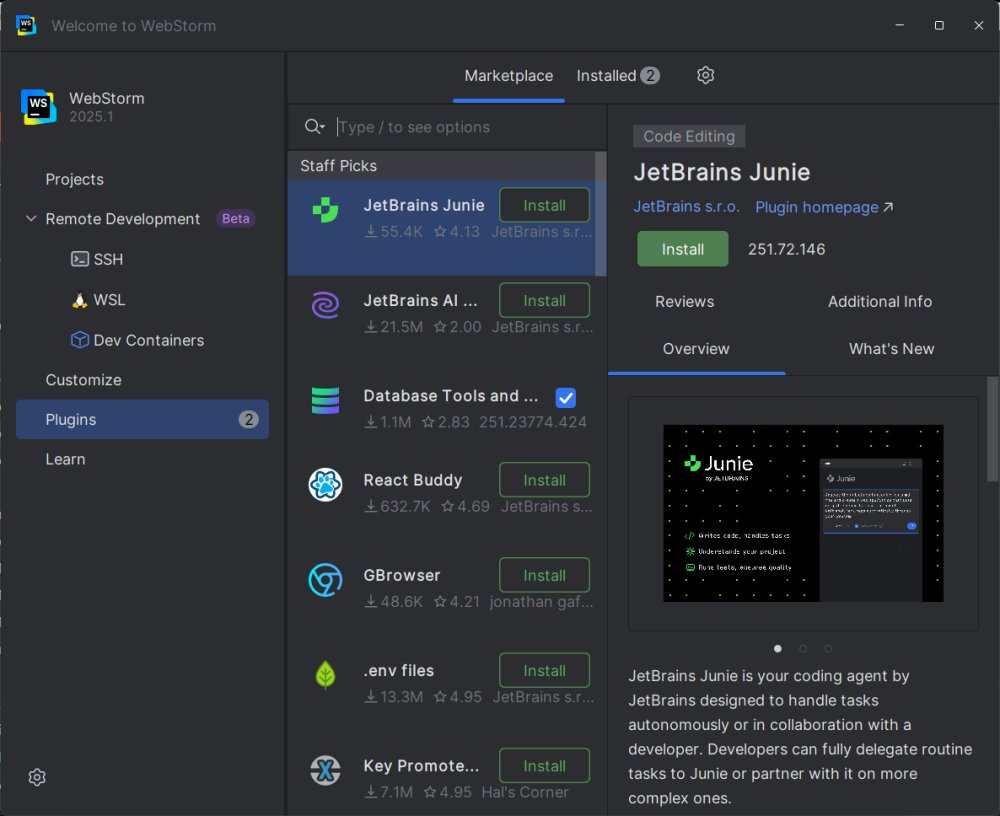Open the Additional Info tab
Viewport: 1000px width, 816px height.
tap(879, 301)
